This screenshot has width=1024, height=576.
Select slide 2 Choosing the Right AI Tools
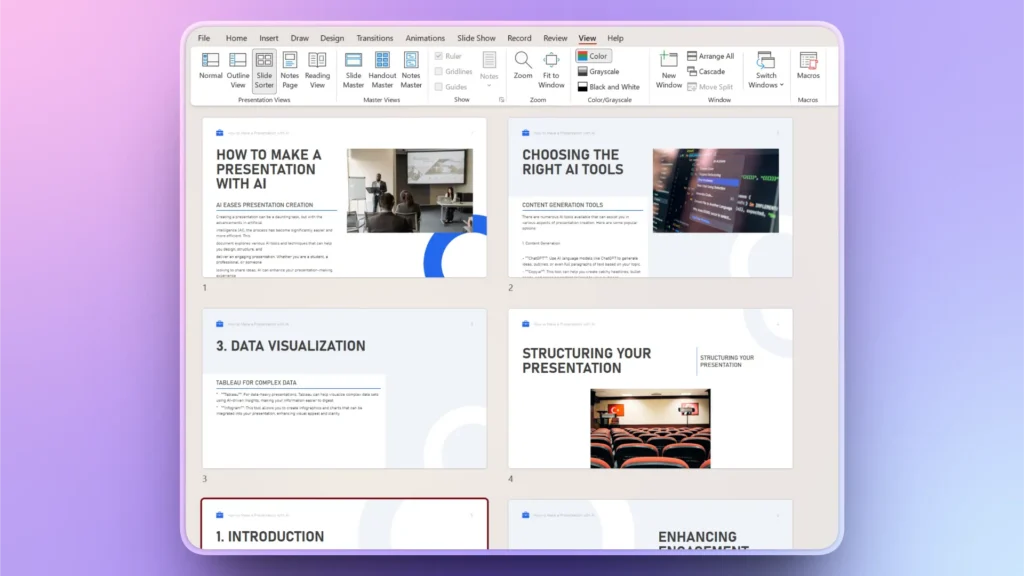(x=650, y=197)
